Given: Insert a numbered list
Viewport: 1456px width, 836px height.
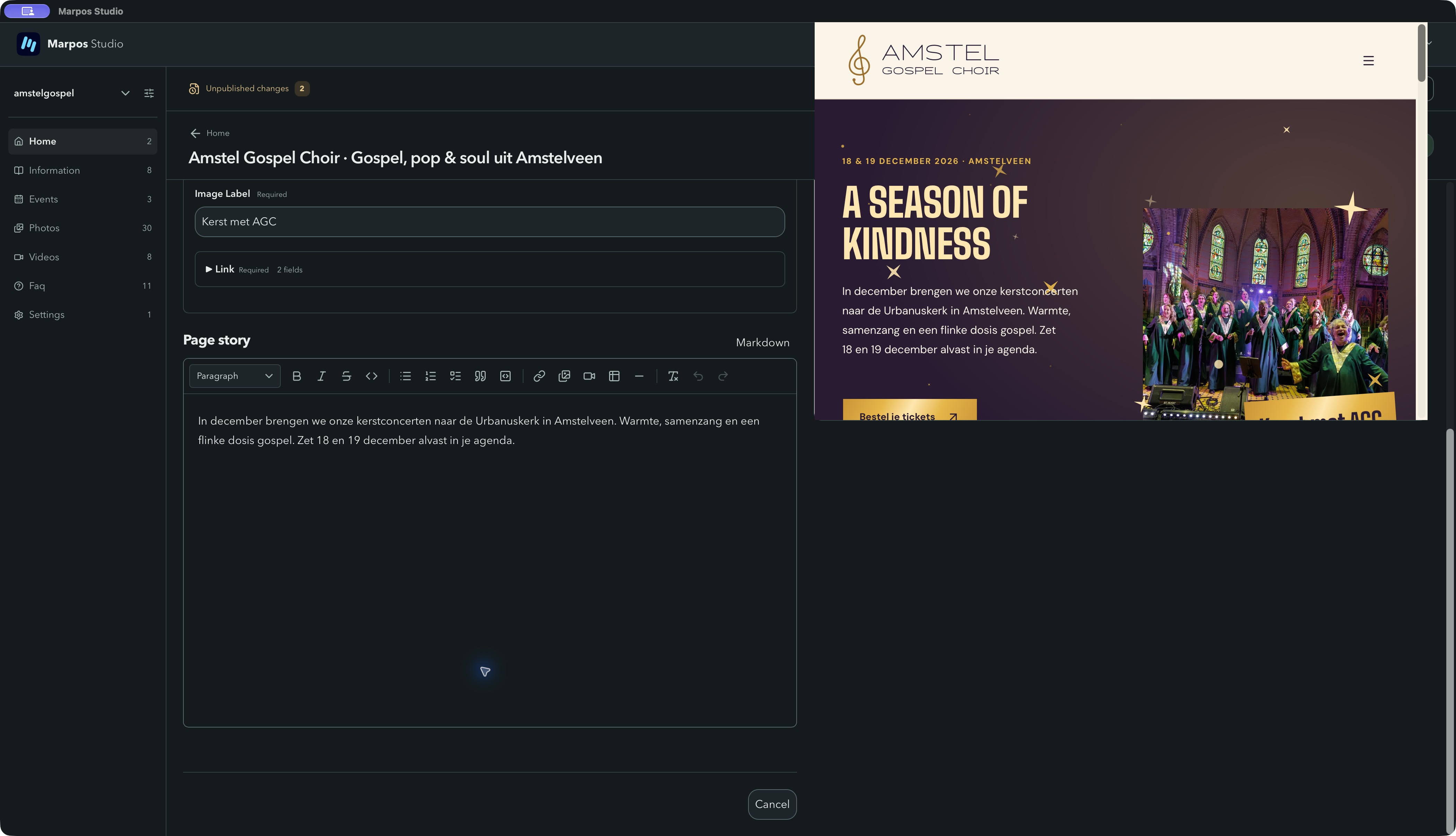Looking at the screenshot, I should 431,376.
